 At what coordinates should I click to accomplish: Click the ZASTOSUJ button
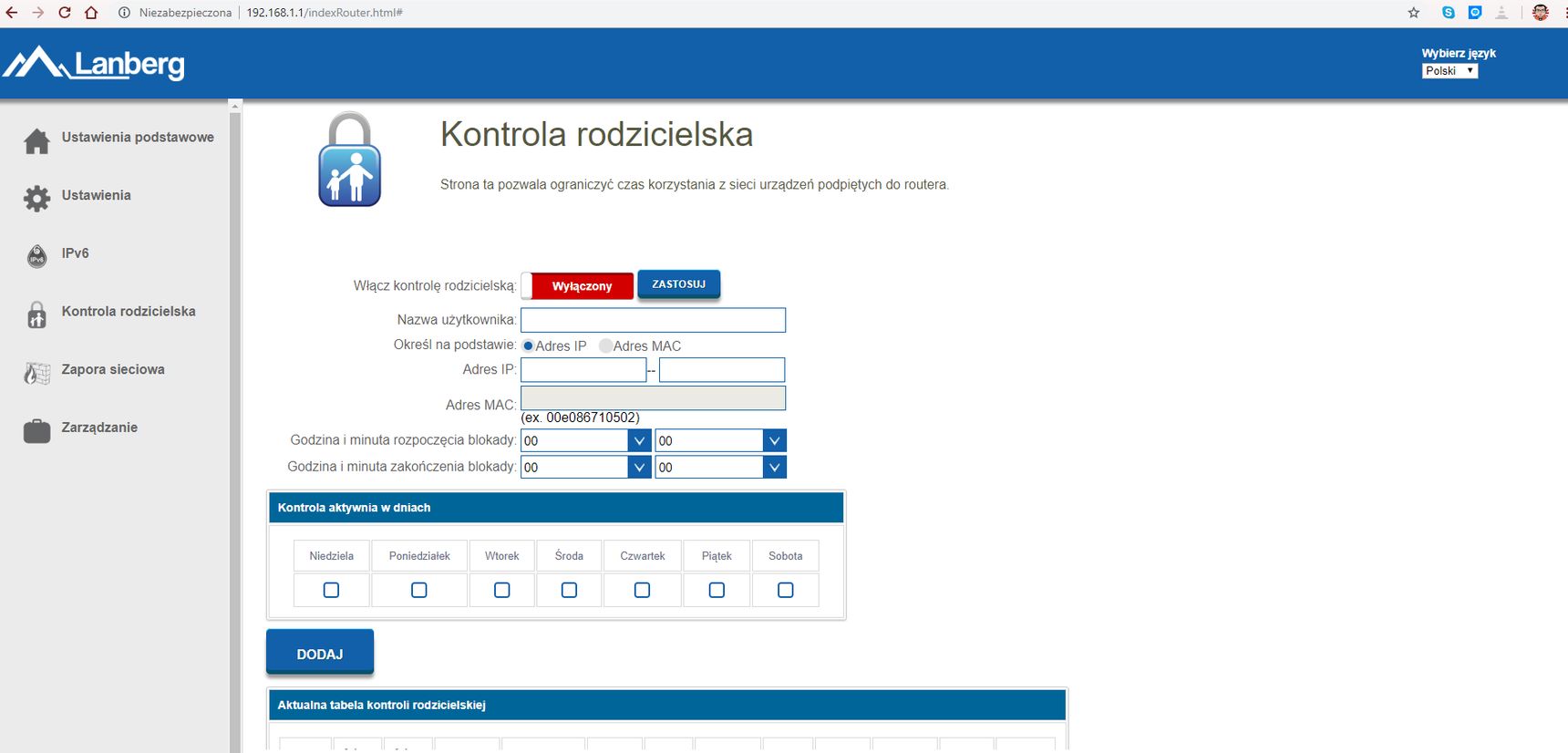679,284
